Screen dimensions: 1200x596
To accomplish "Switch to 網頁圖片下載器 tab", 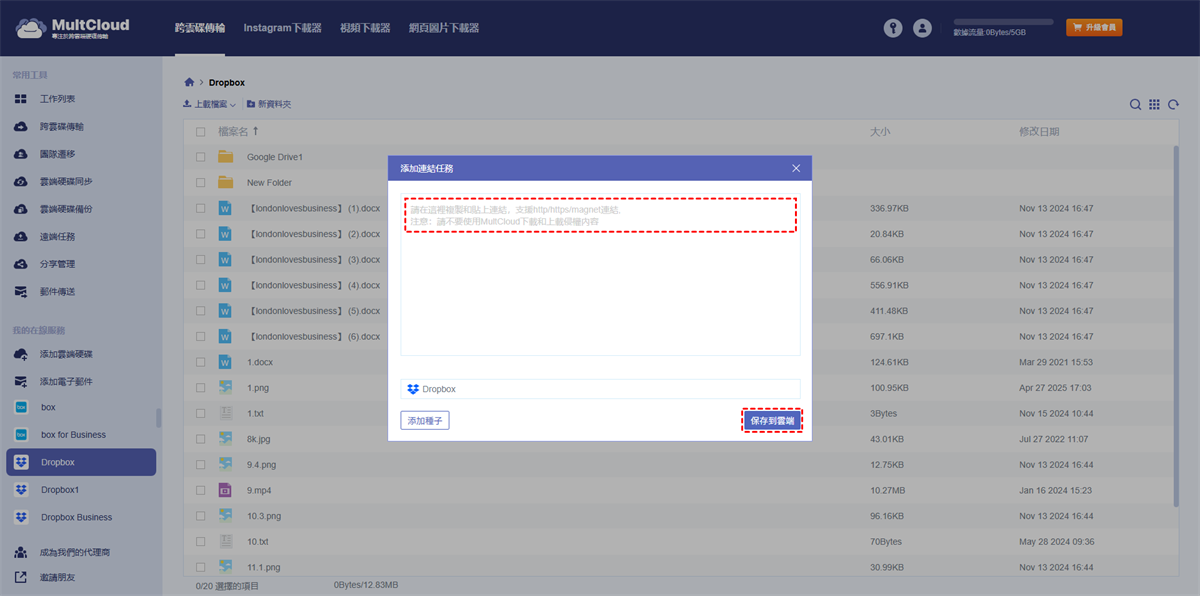I will point(443,28).
